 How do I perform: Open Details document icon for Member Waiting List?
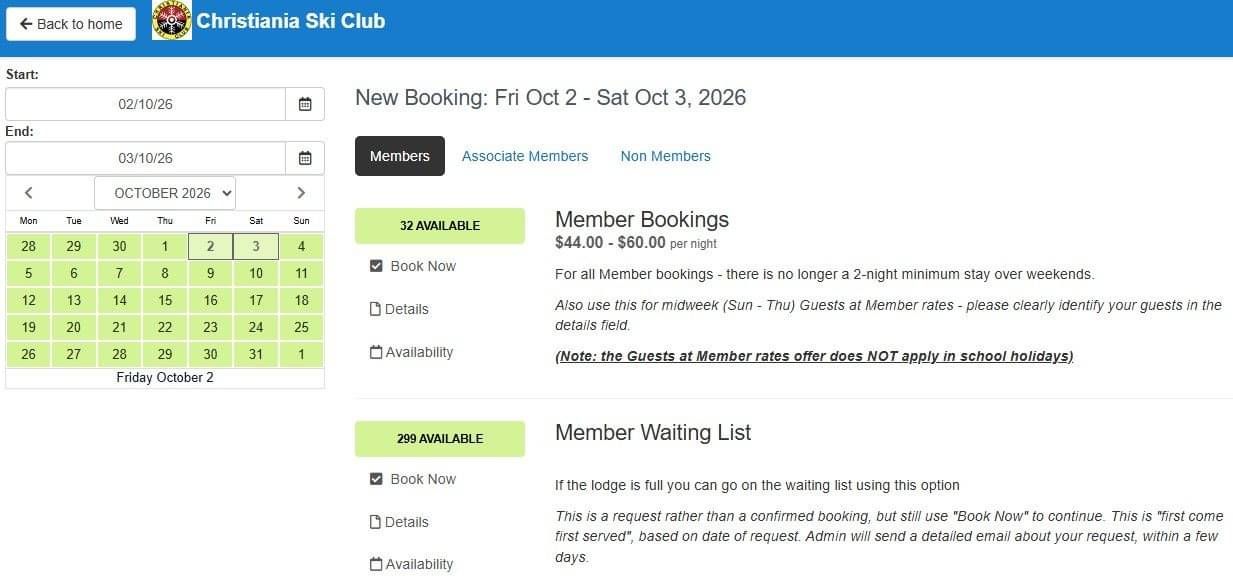point(376,522)
